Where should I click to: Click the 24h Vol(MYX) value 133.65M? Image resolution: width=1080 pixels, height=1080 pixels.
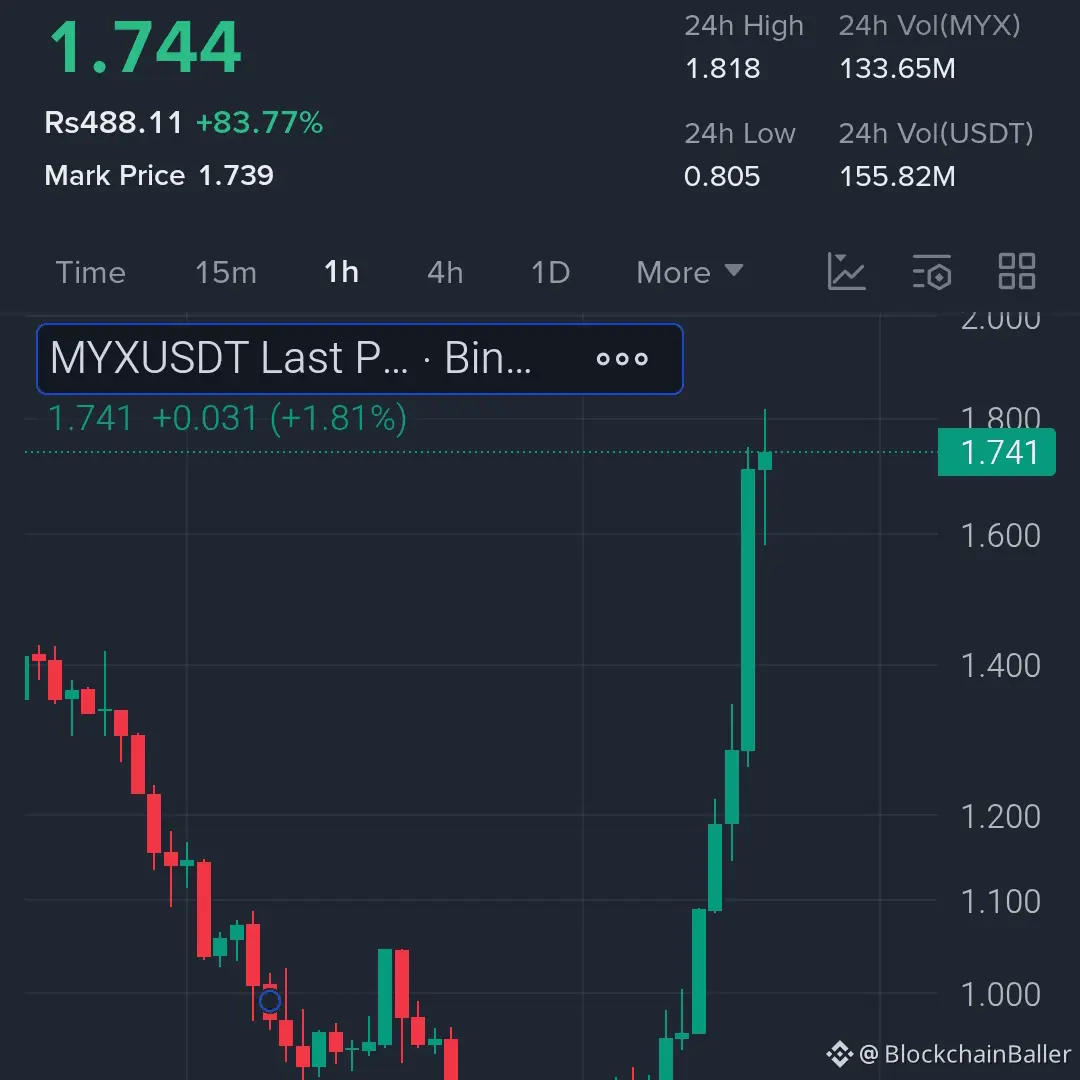coord(897,69)
